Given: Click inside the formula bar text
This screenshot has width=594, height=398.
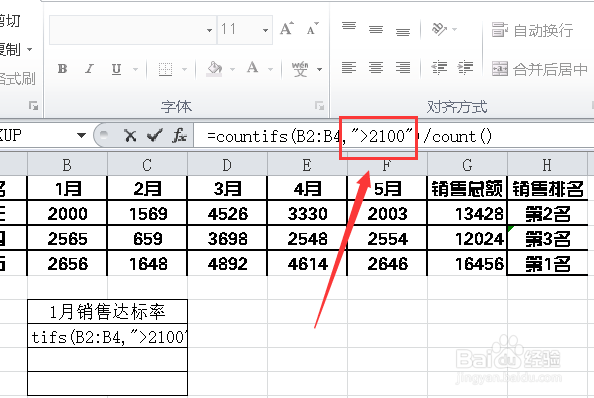Looking at the screenshot, I should (x=349, y=136).
